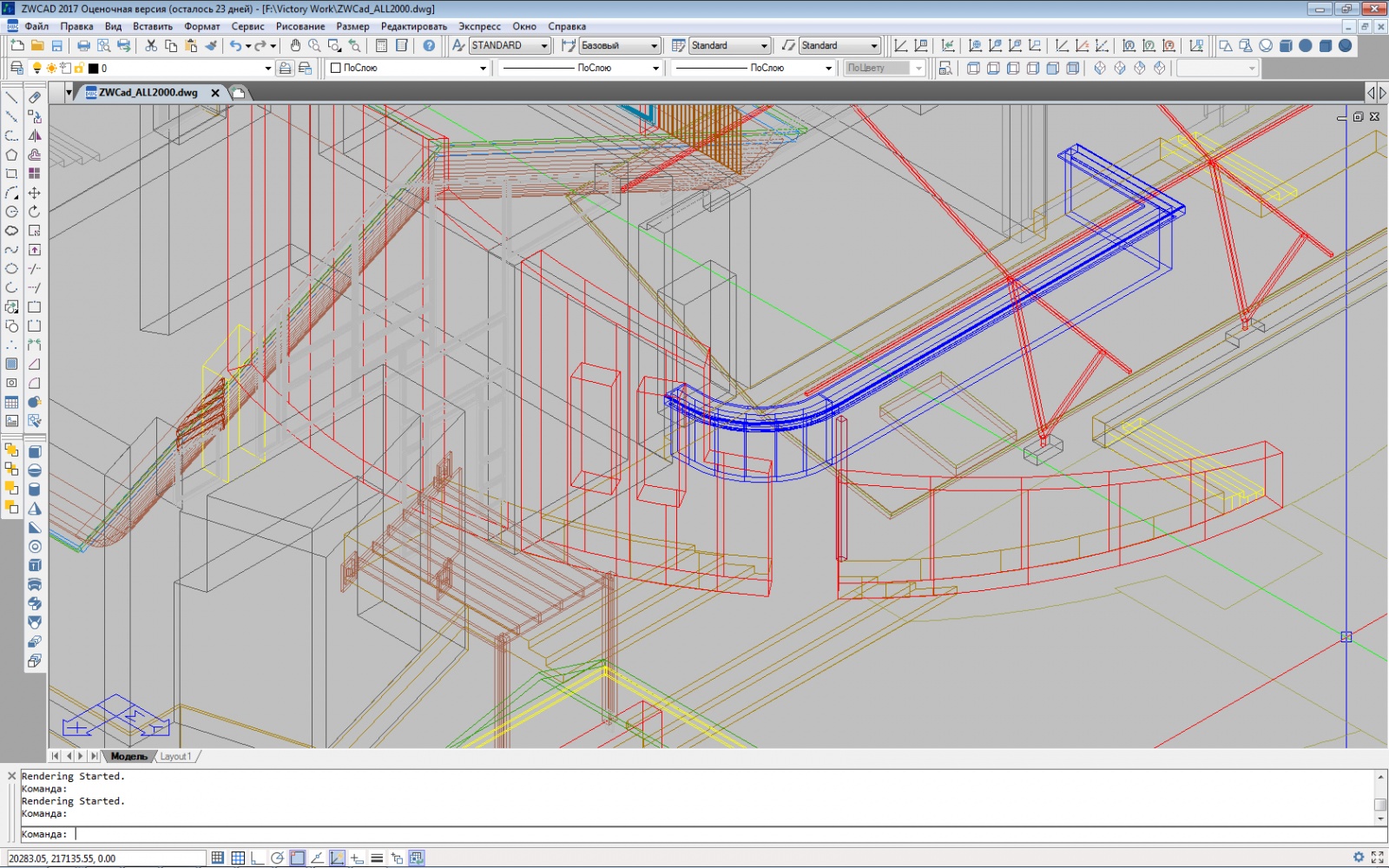Pick the Erase tool
Screen dimensions: 1389x868
coord(35,98)
